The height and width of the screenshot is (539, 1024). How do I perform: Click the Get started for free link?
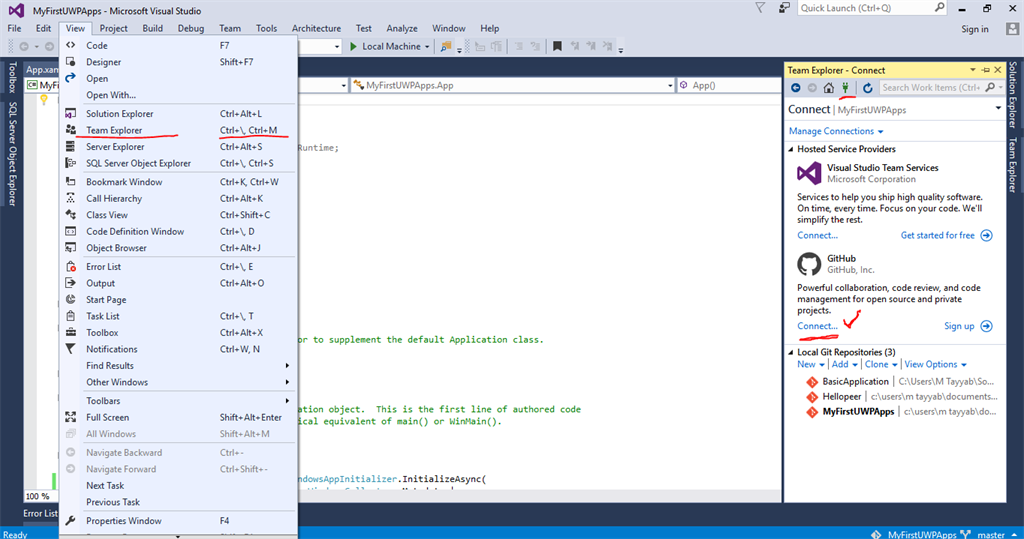(937, 235)
